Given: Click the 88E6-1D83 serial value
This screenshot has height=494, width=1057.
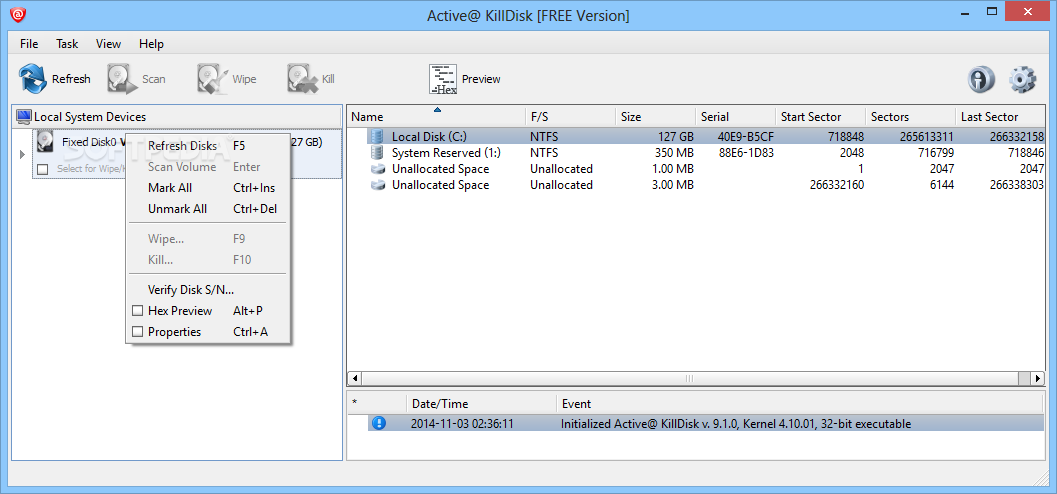Looking at the screenshot, I should (x=746, y=153).
